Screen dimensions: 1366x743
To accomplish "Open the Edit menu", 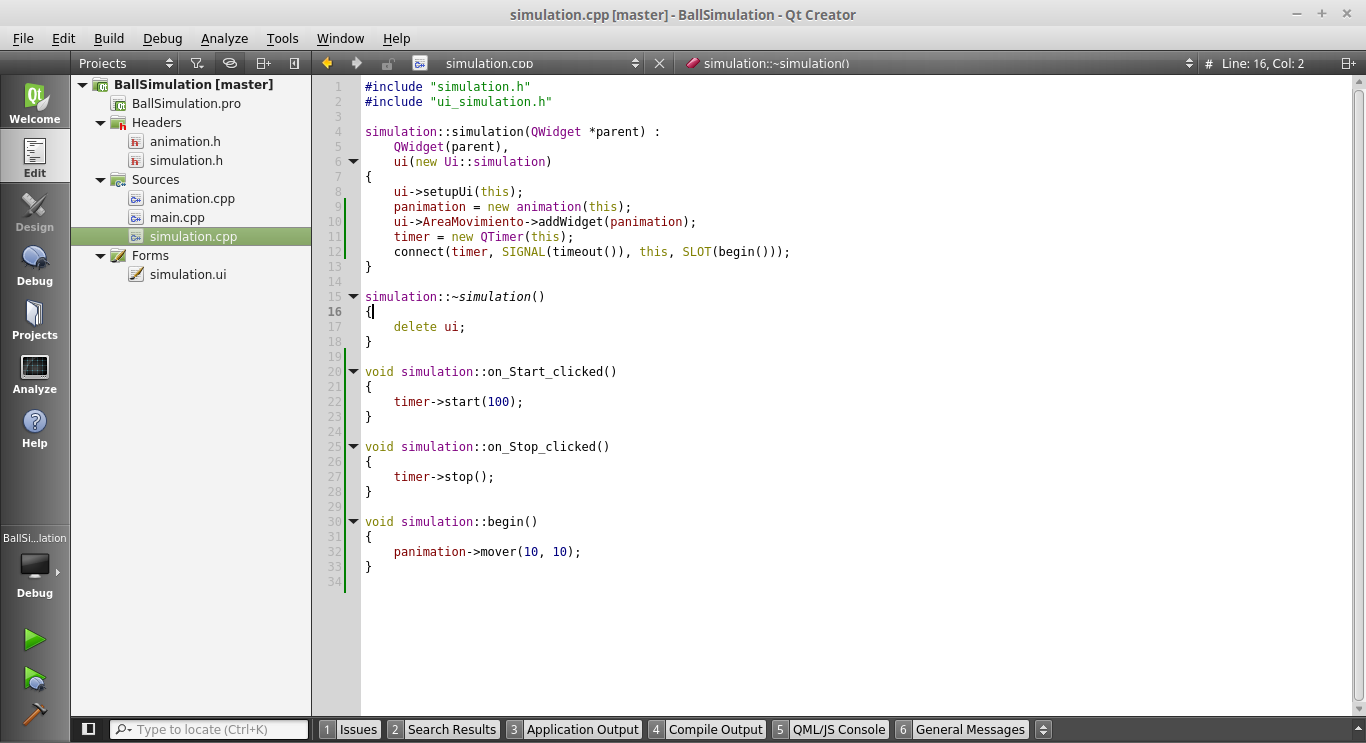I will [x=64, y=38].
